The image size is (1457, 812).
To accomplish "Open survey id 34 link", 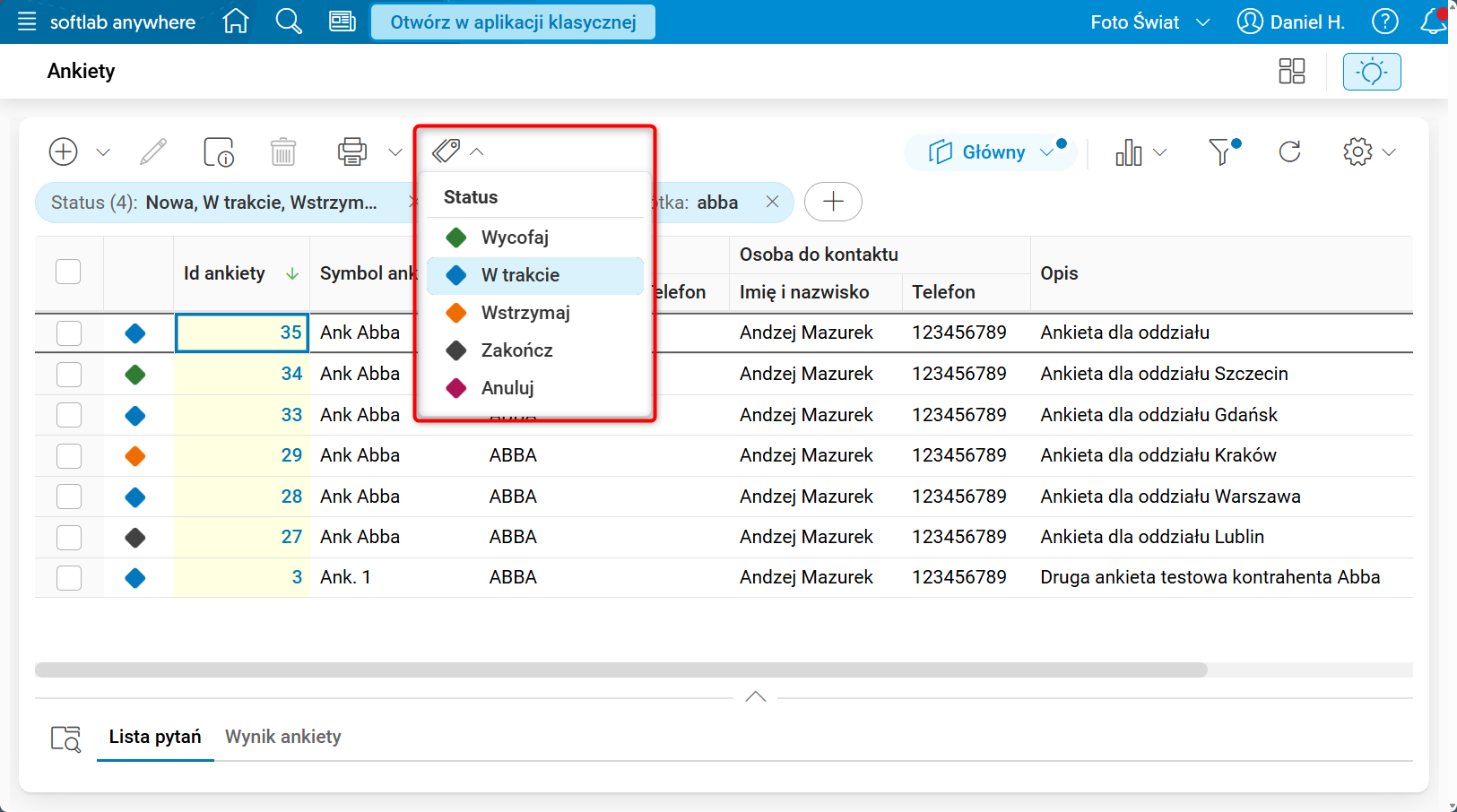I will [291, 374].
